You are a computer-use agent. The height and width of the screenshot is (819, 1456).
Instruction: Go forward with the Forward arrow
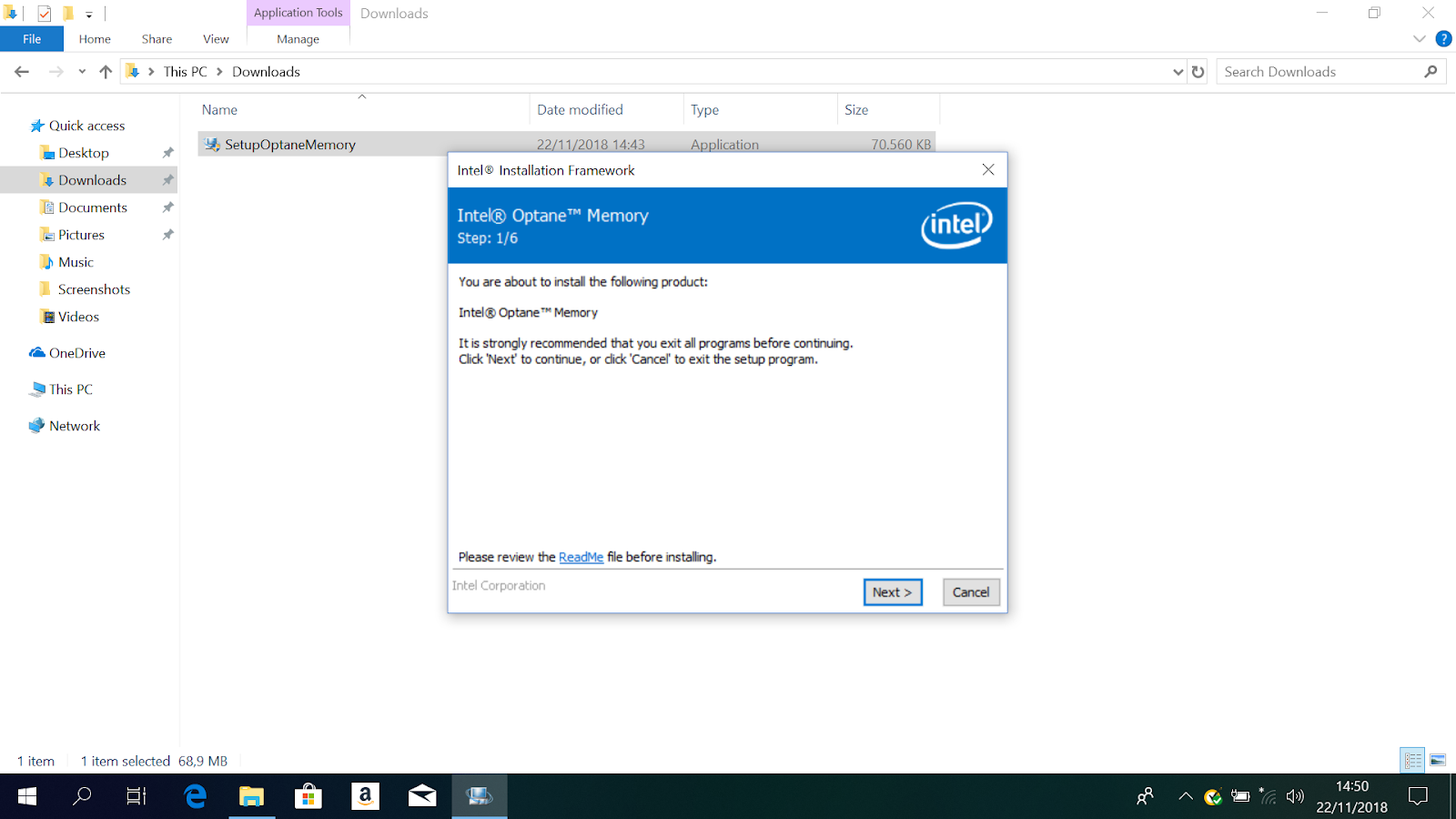click(56, 72)
